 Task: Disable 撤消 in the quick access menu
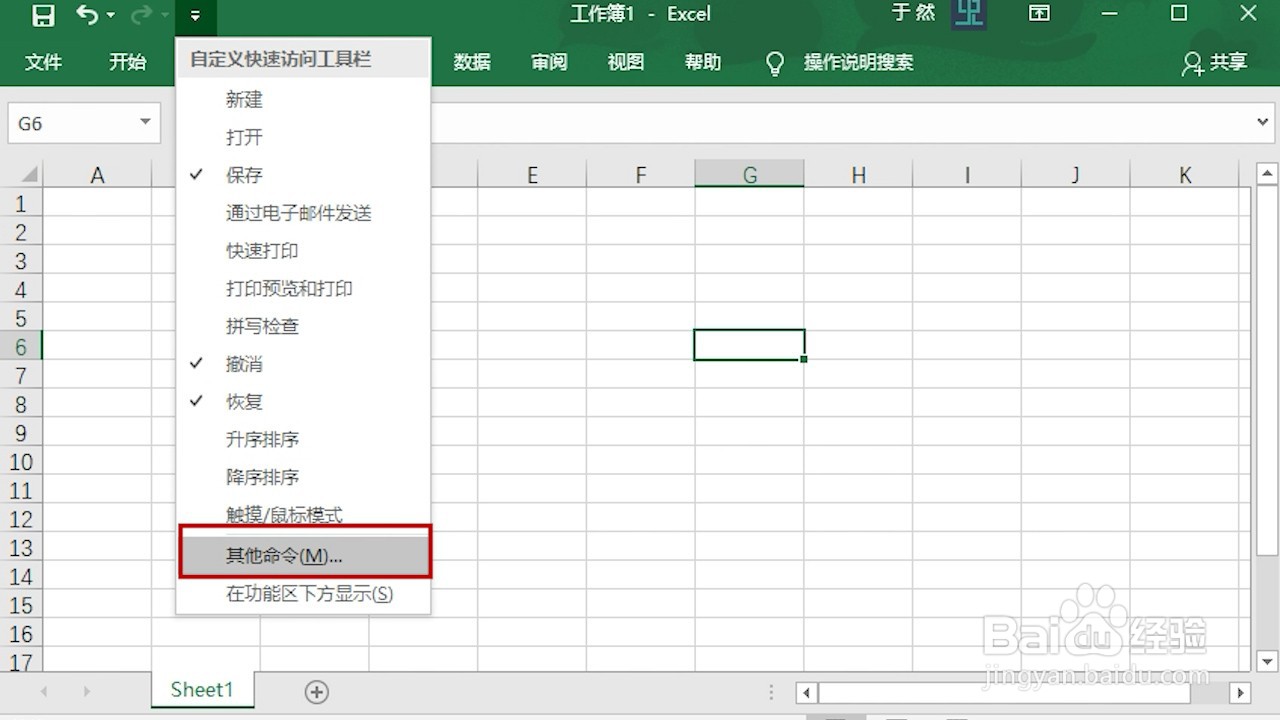[x=243, y=364]
